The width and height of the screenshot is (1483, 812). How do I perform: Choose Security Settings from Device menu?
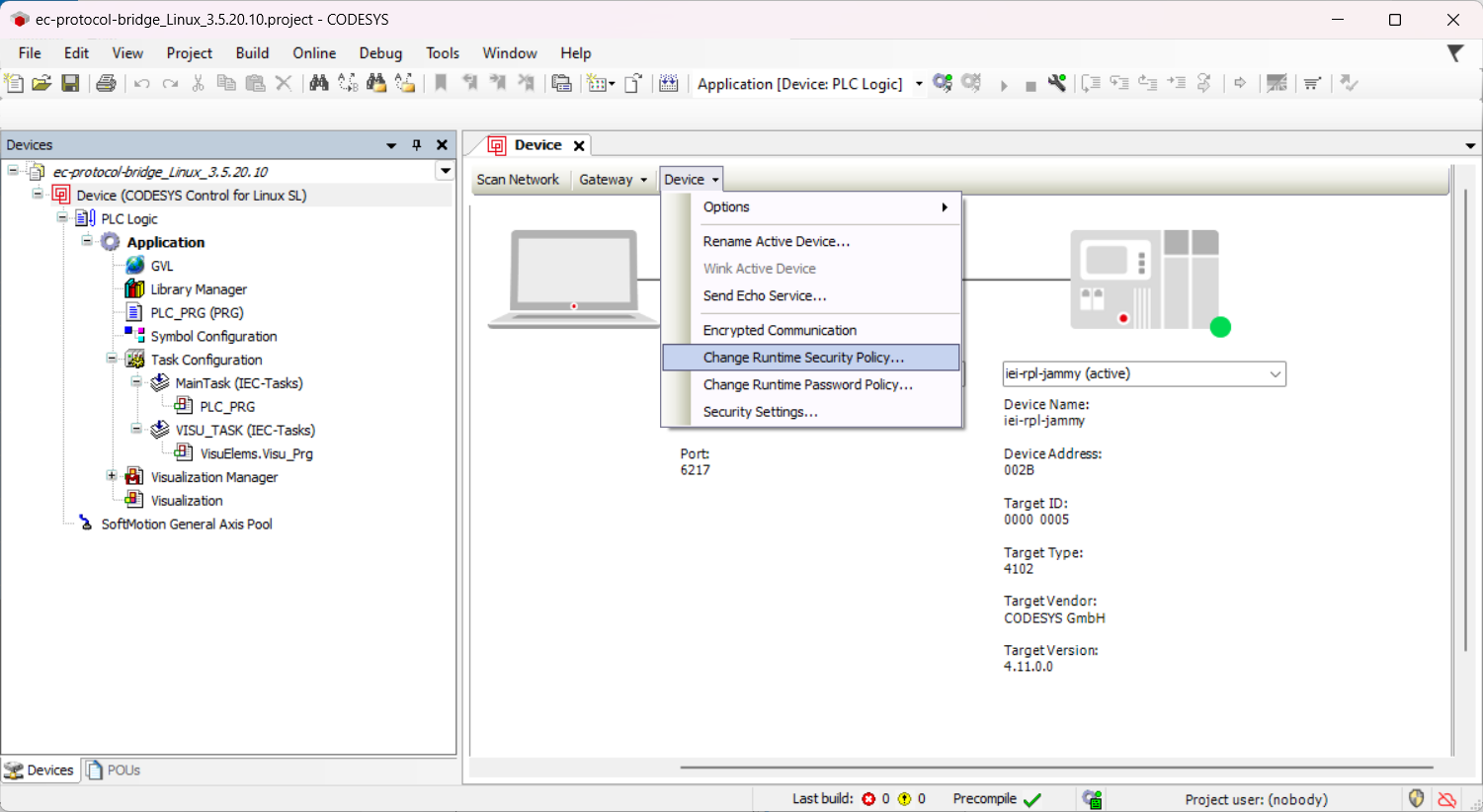pos(811,412)
